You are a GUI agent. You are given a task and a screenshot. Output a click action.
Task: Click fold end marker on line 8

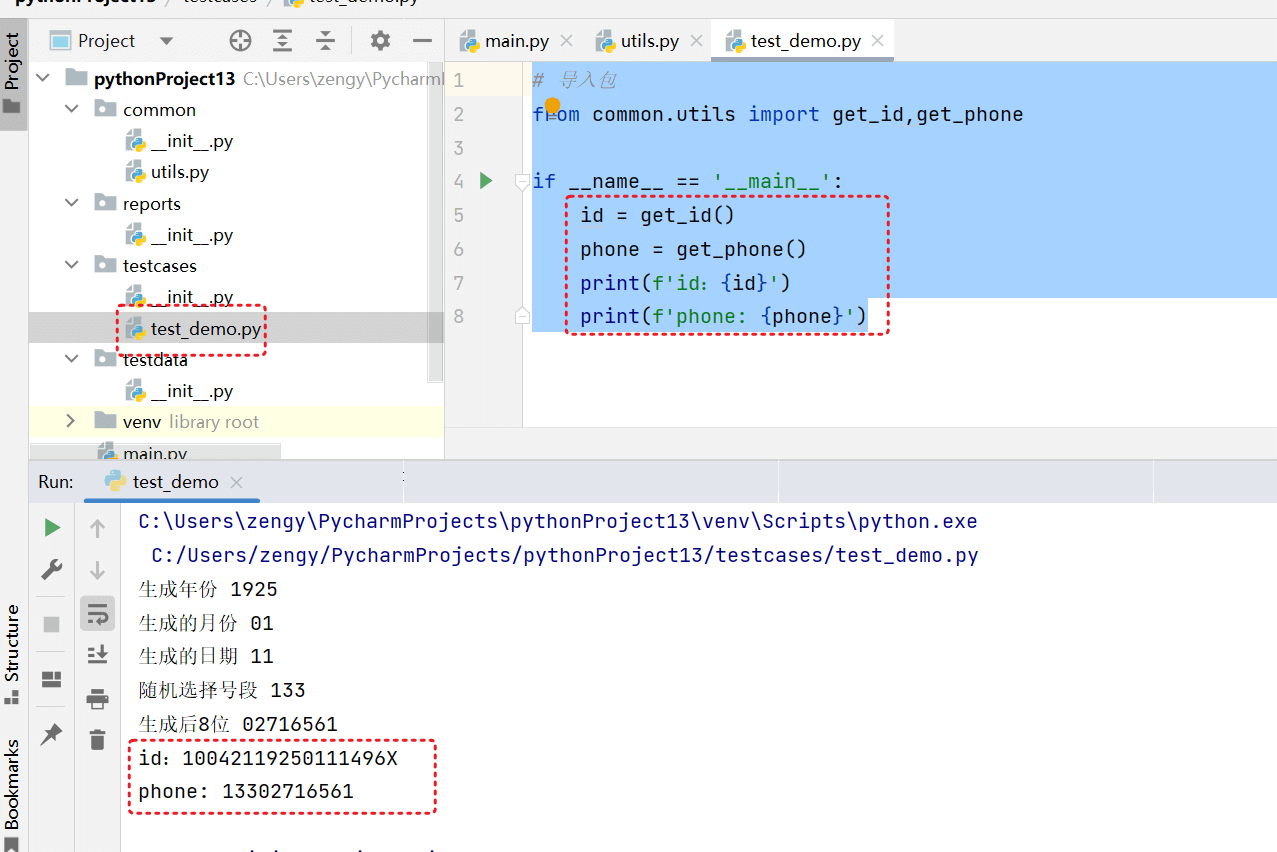point(521,316)
